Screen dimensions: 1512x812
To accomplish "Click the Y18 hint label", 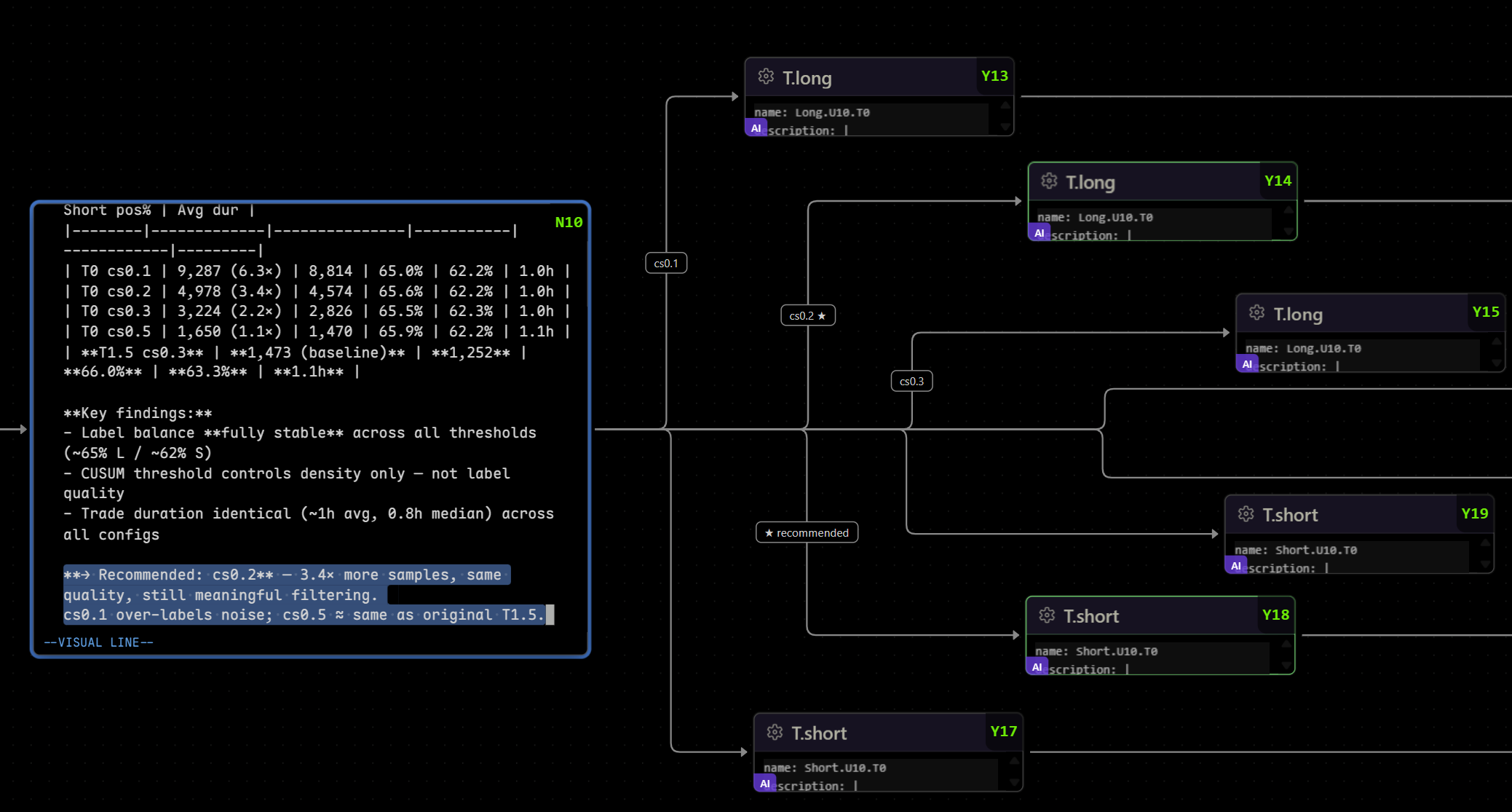I will (1275, 615).
